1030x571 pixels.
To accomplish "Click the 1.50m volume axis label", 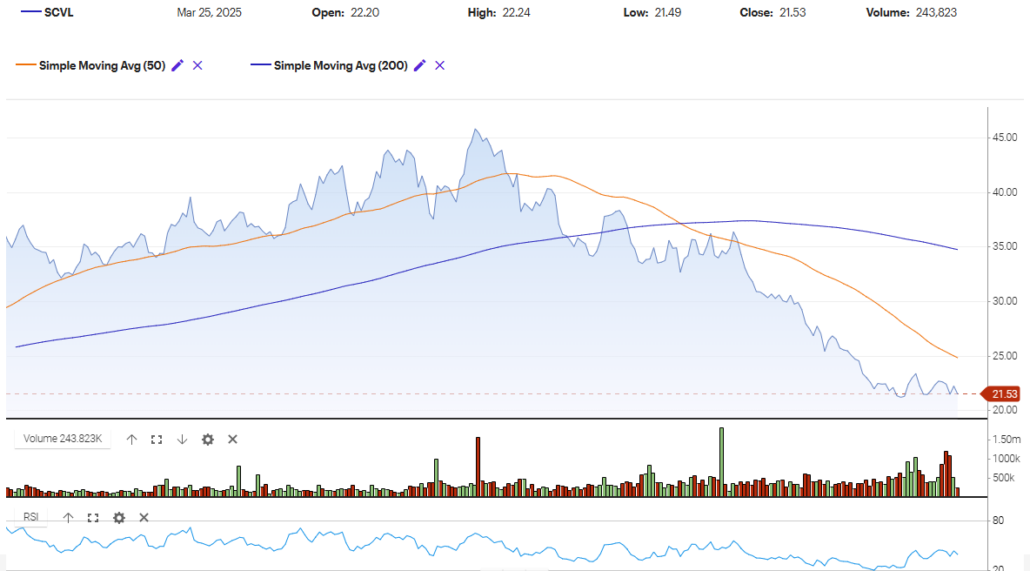I will tap(1006, 439).
